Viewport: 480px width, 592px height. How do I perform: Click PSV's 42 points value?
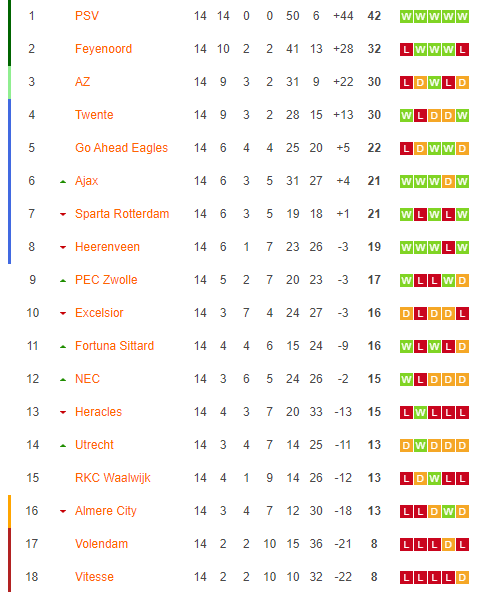coord(374,16)
